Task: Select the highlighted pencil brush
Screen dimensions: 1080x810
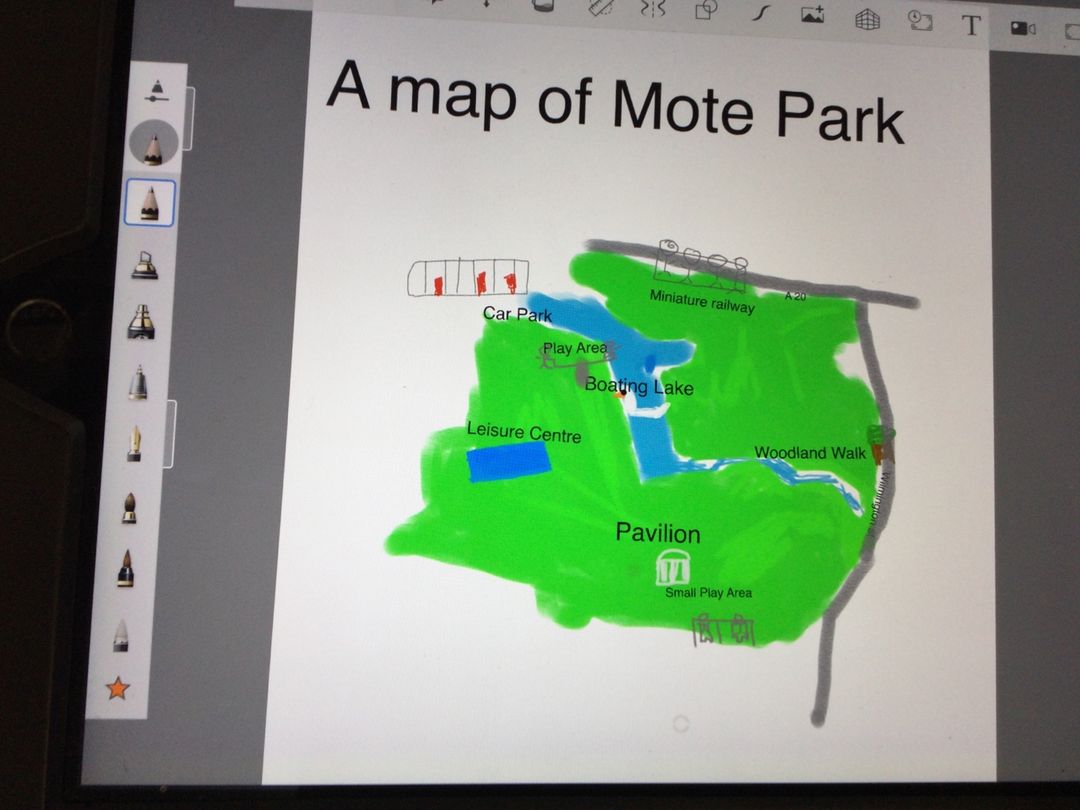Action: pos(150,203)
